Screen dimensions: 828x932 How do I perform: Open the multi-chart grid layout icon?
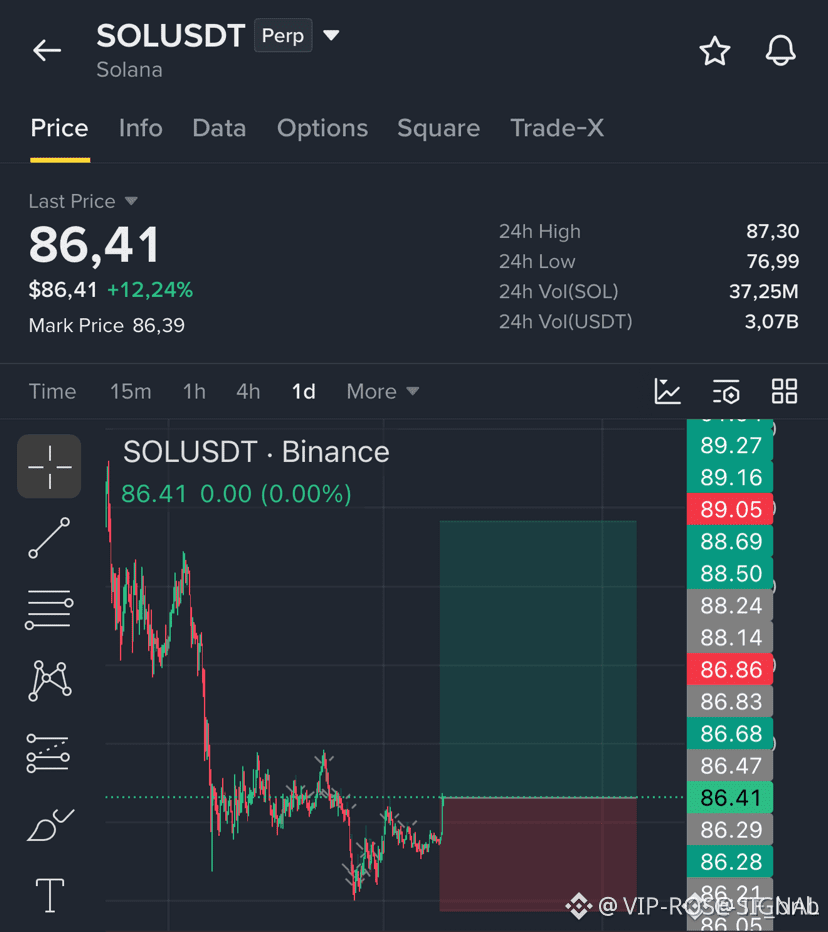(784, 391)
